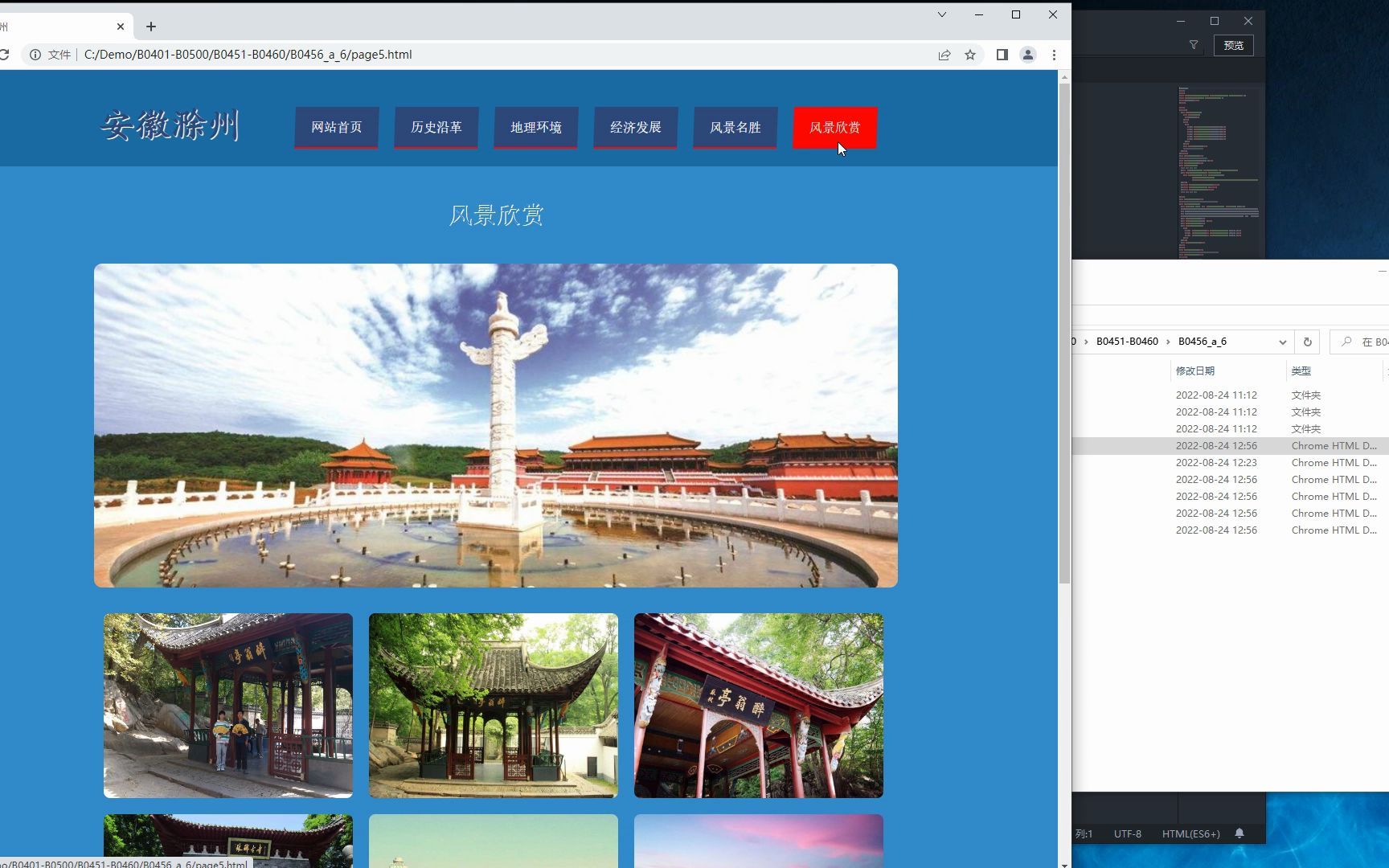The width and height of the screenshot is (1389, 868).
Task: Select the page URL in address bar
Action: click(248, 55)
